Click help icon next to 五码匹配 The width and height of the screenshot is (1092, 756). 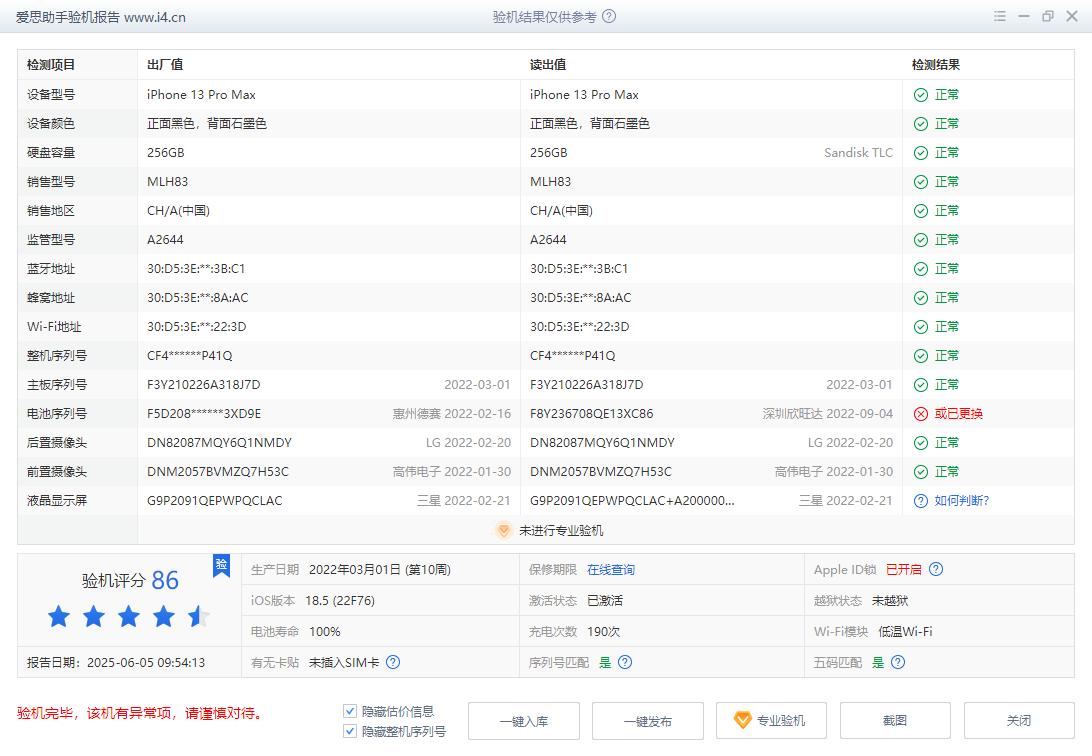[898, 662]
